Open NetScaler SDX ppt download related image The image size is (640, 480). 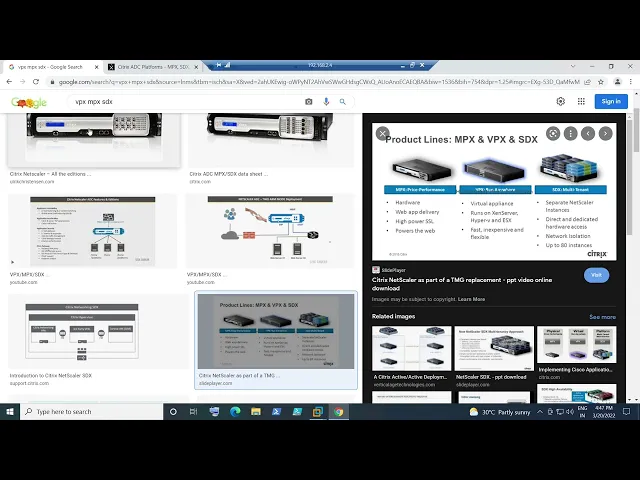pos(494,348)
